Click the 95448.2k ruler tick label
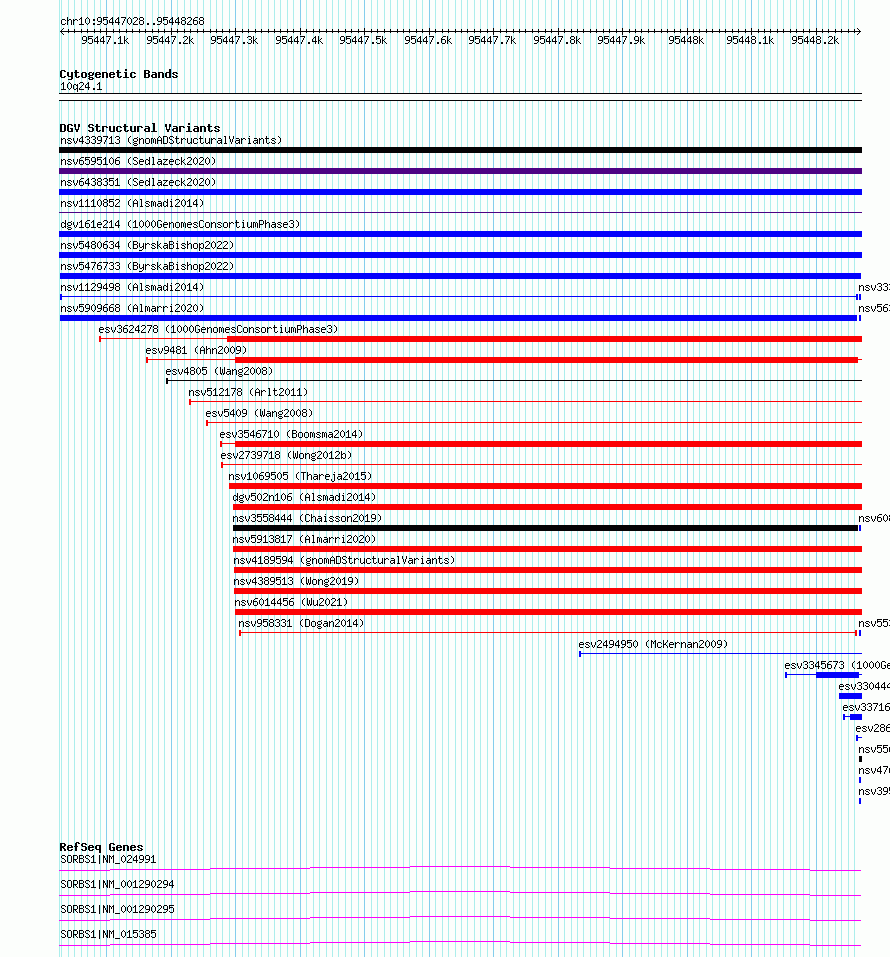Viewport: 890px width, 957px height. click(x=816, y=40)
